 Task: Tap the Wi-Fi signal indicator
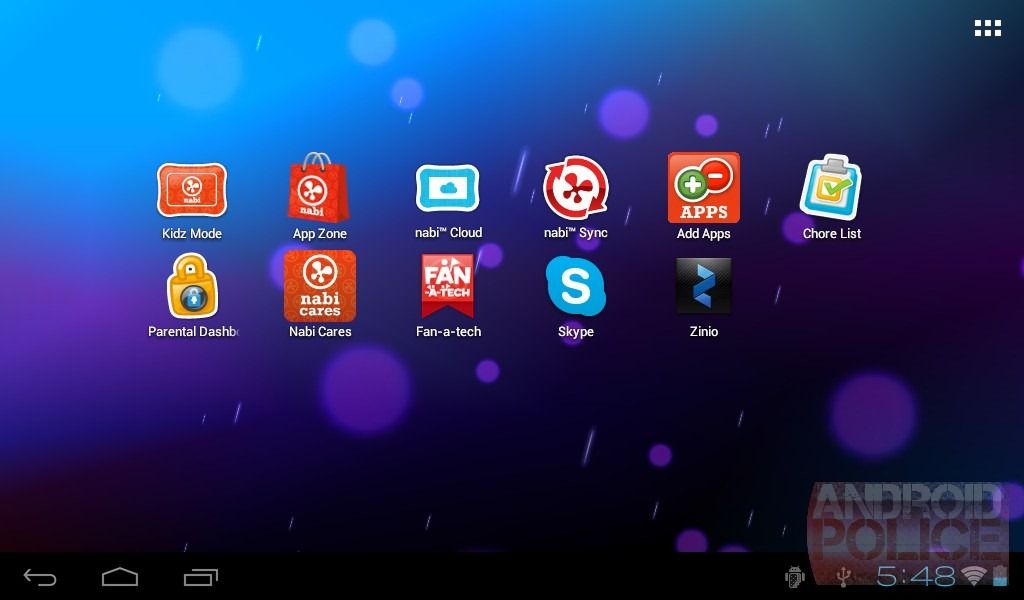973,577
